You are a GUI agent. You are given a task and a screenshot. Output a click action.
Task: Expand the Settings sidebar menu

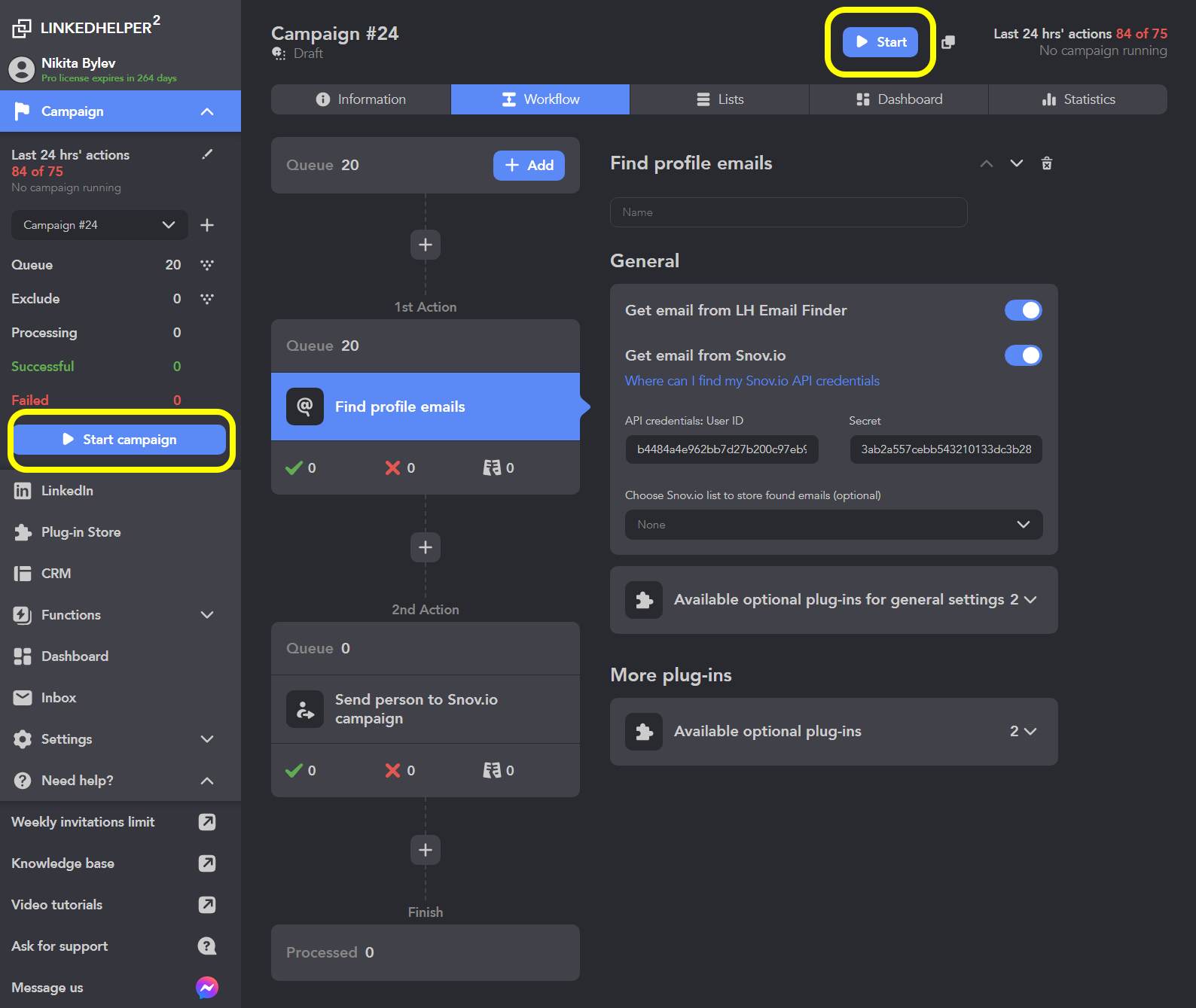click(x=207, y=739)
